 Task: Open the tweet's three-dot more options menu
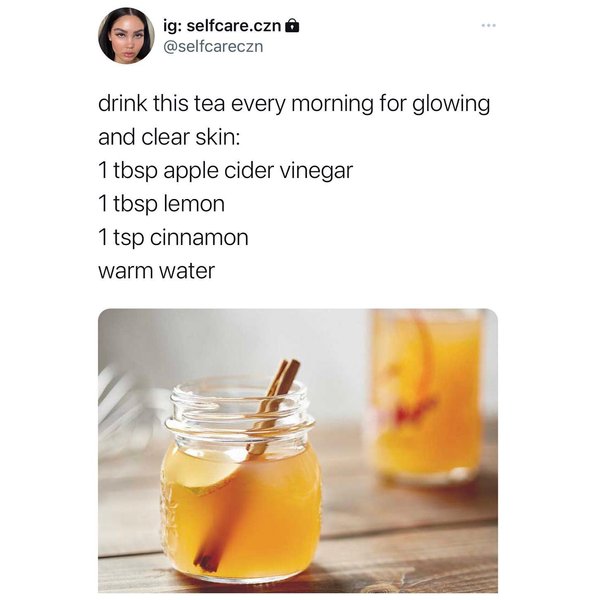point(488,26)
